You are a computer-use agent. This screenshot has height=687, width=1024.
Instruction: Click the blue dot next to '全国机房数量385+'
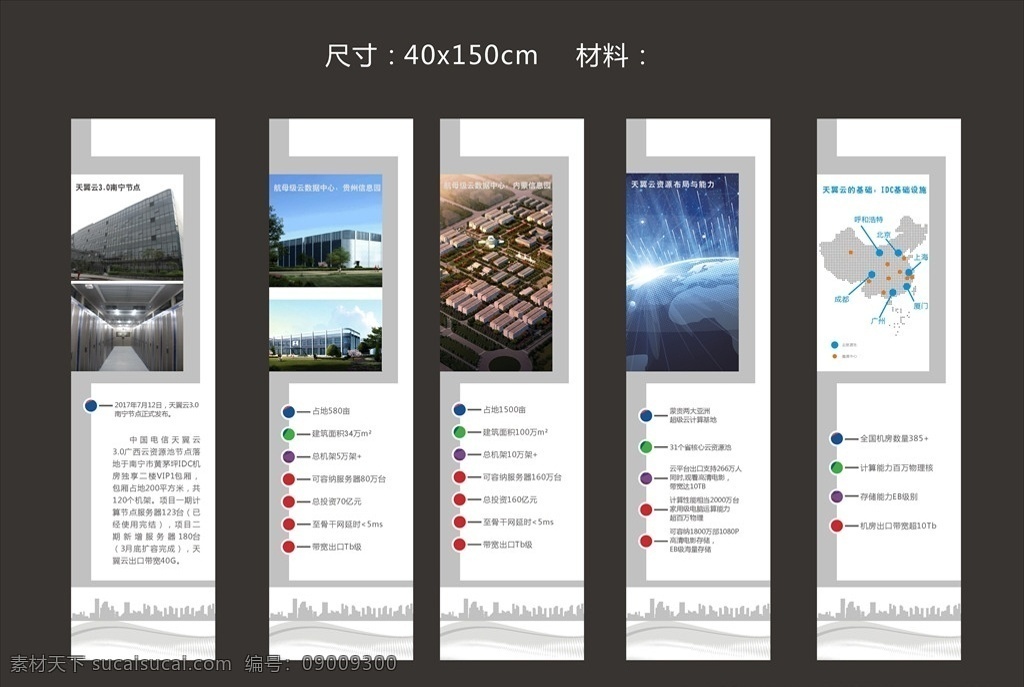837,439
